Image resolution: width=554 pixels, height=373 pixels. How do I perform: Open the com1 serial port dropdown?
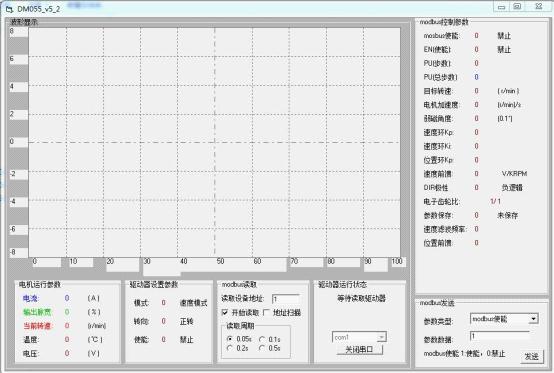[382, 337]
